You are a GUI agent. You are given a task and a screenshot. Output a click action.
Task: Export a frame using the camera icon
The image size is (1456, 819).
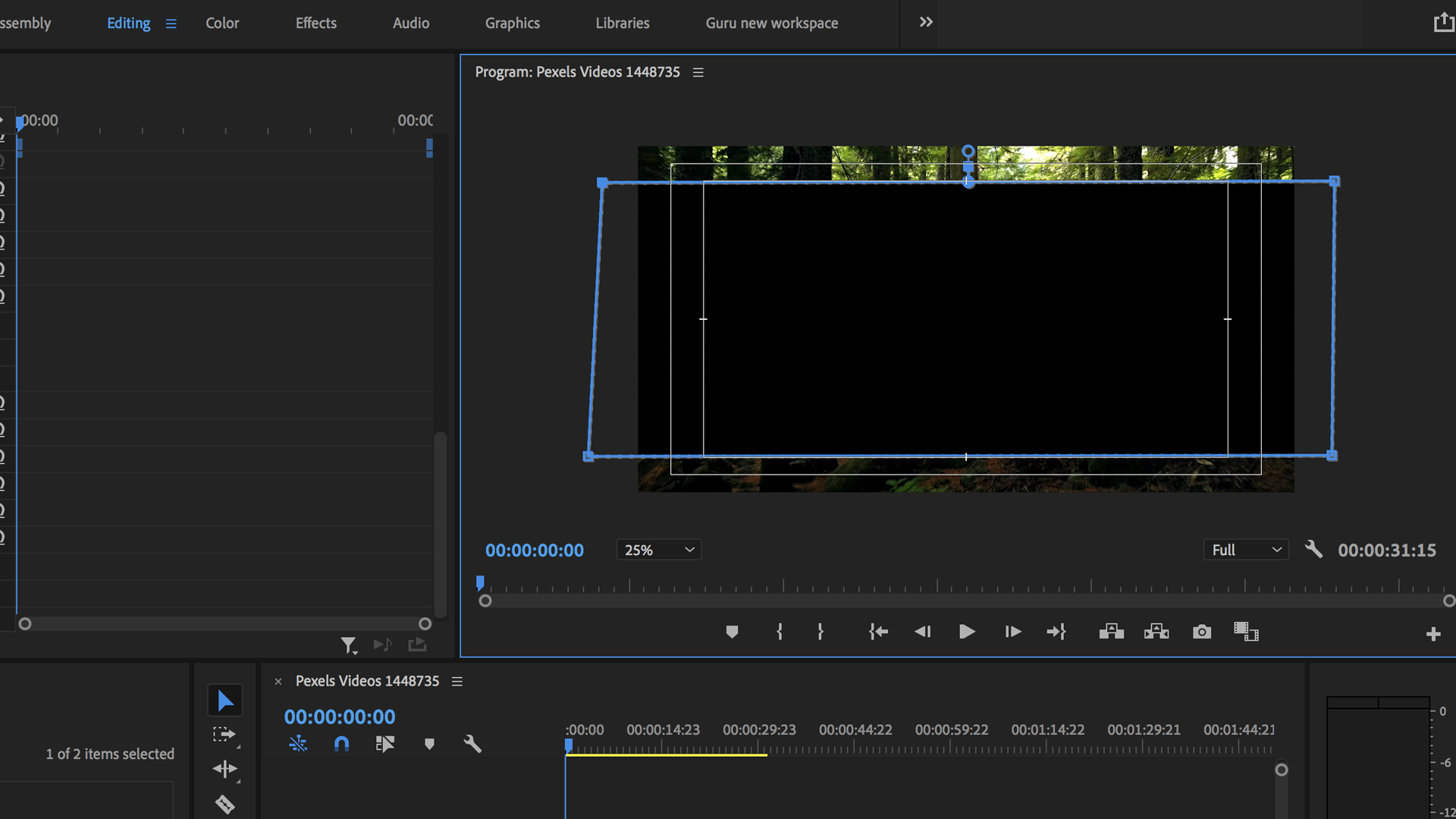coord(1202,632)
